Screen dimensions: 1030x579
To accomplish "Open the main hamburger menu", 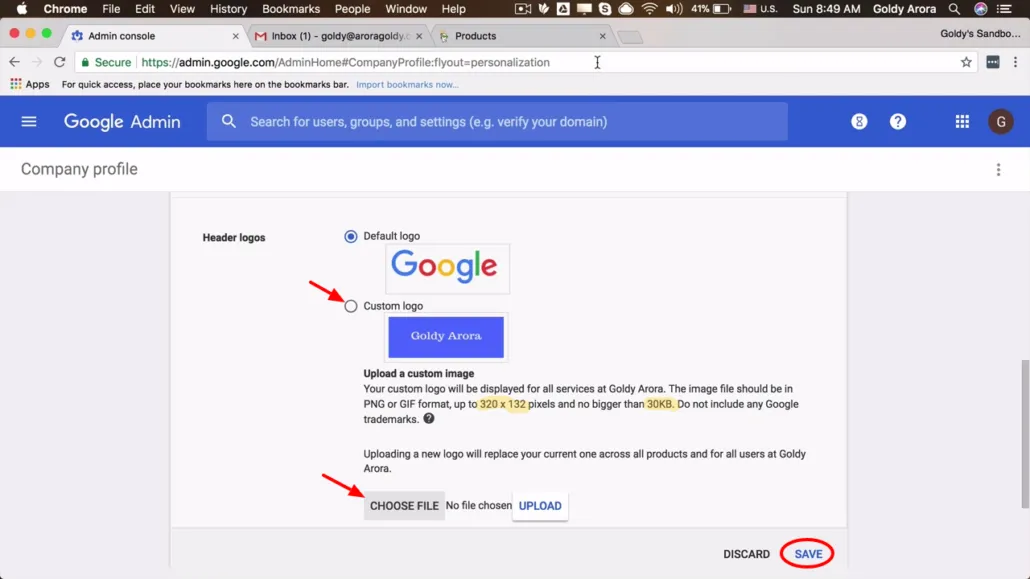I will pyautogui.click(x=29, y=122).
